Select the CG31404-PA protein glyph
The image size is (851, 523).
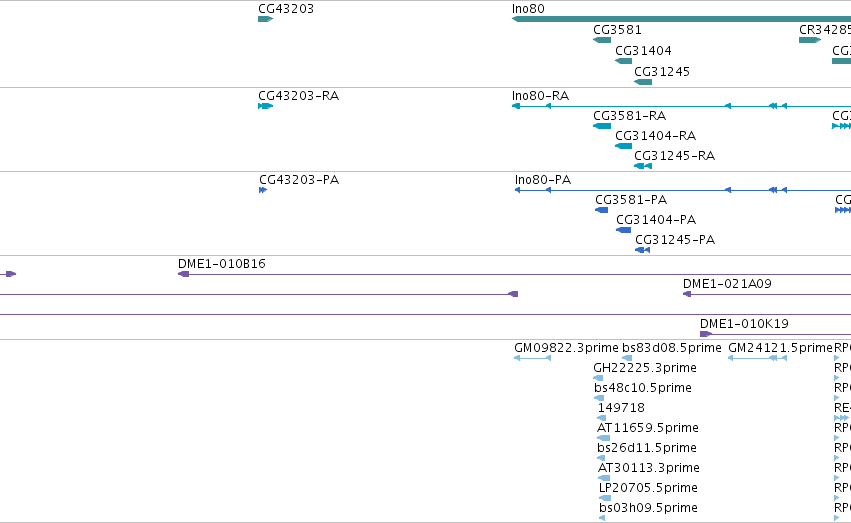[x=623, y=230]
